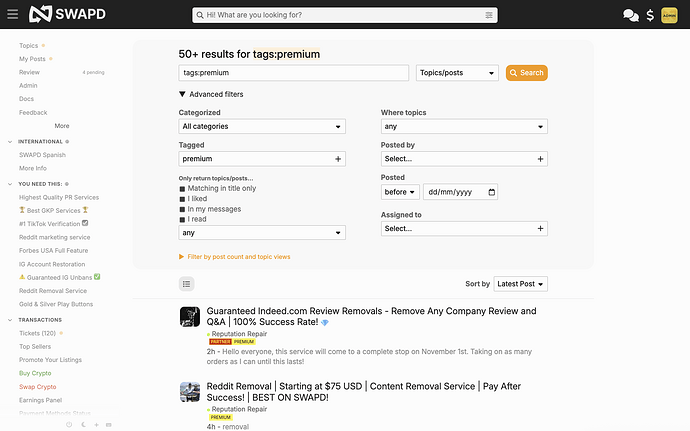
Task: Open Review in the sidebar
Action: point(29,72)
